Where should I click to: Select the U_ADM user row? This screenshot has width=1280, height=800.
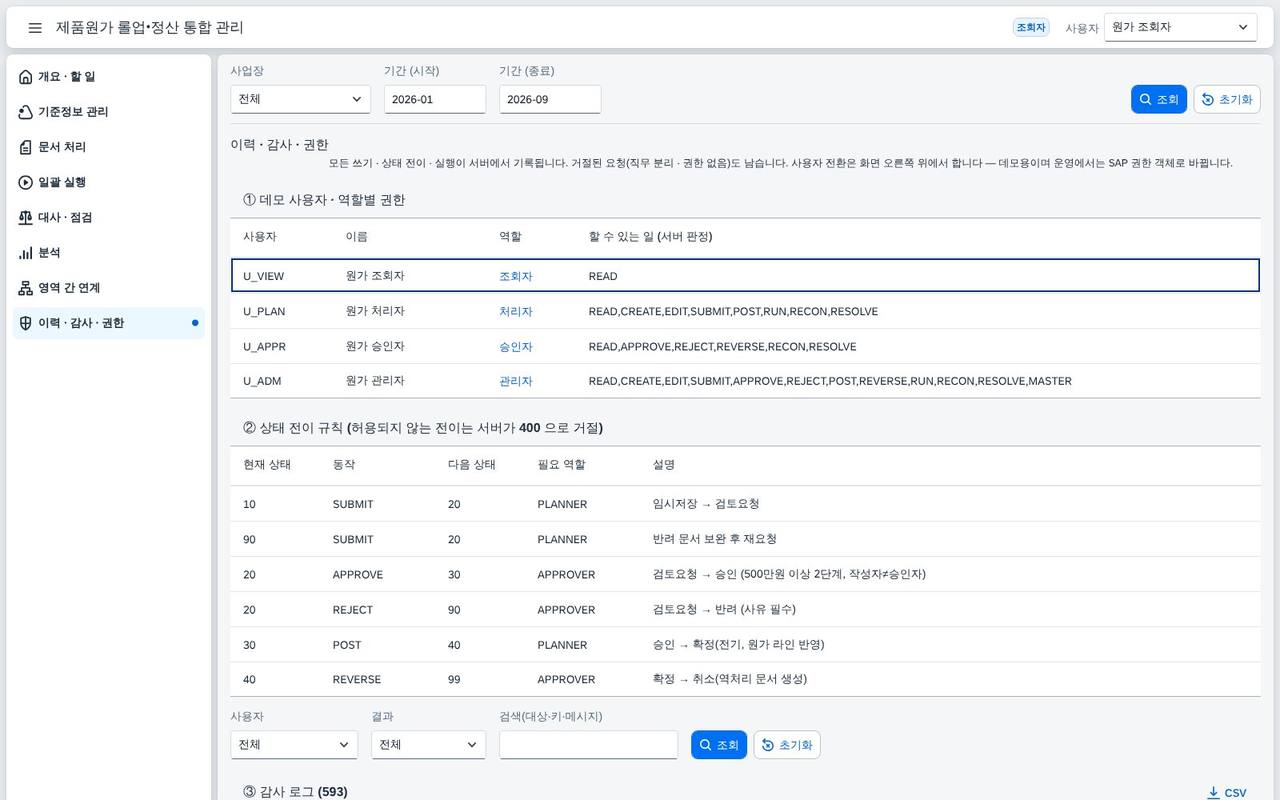tap(745, 381)
